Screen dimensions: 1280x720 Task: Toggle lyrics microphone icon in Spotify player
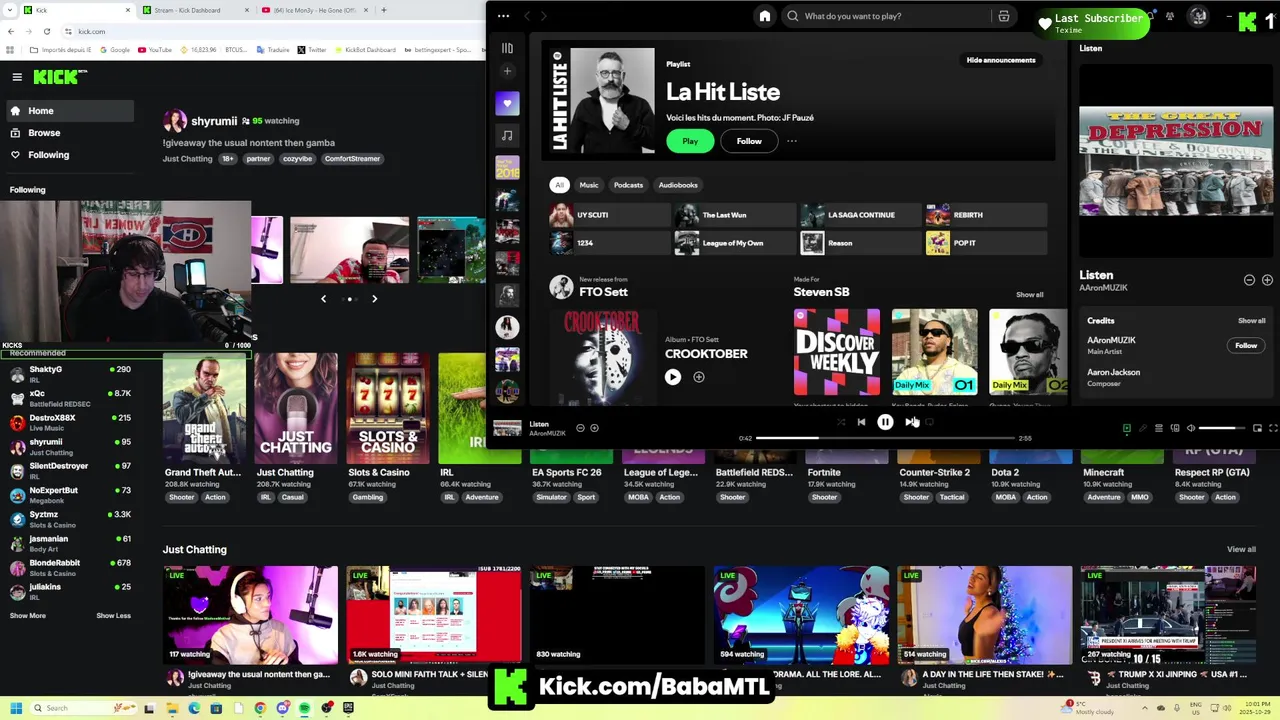click(x=1143, y=428)
